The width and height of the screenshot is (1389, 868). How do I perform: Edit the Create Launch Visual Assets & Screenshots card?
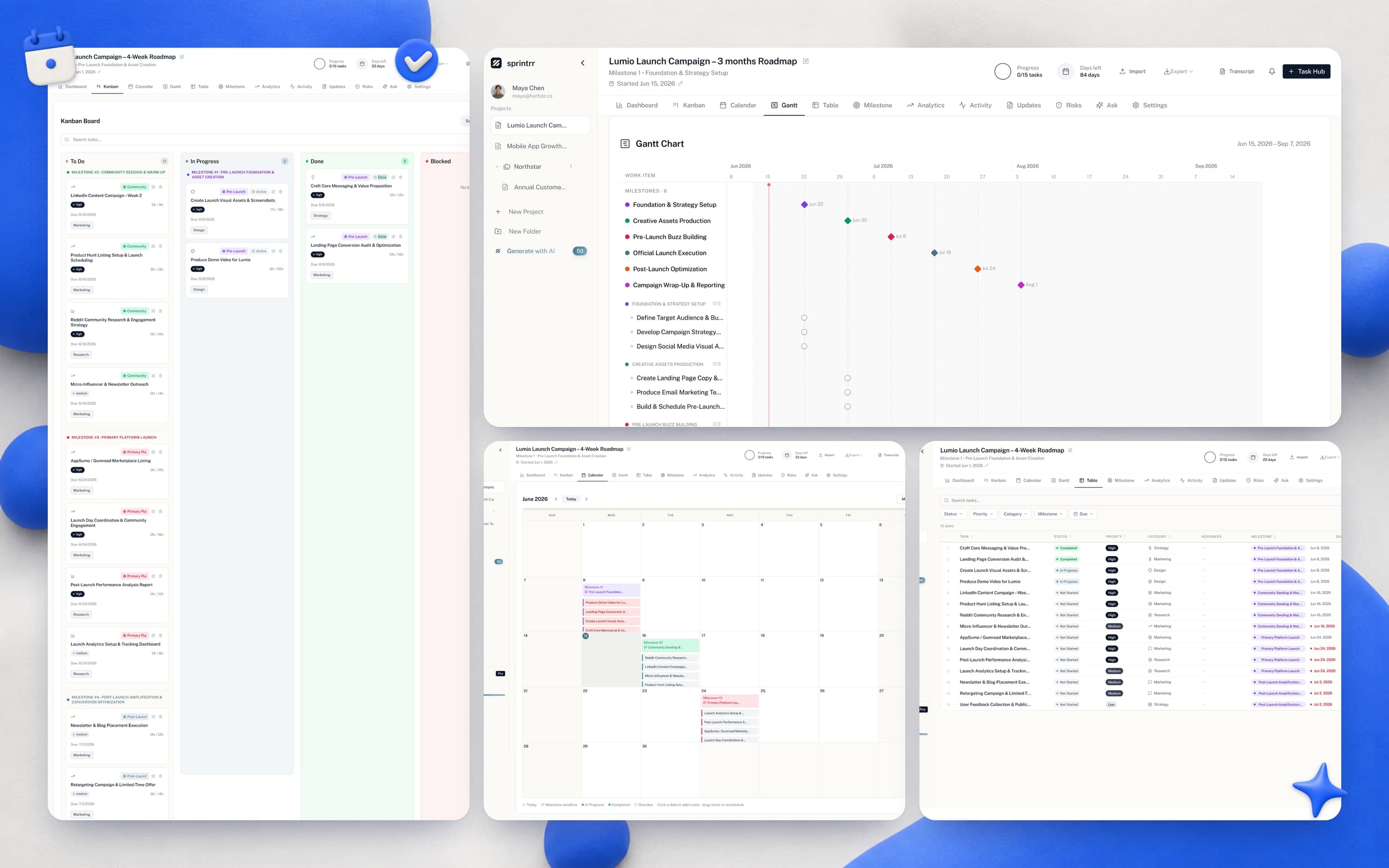(x=273, y=192)
